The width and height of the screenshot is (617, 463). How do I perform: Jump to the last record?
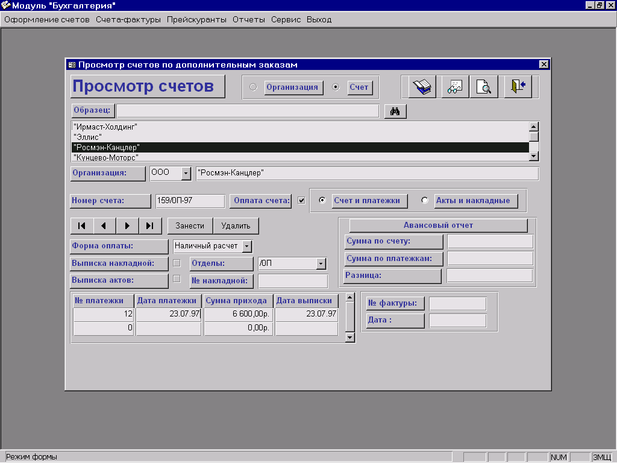pyautogui.click(x=149, y=225)
